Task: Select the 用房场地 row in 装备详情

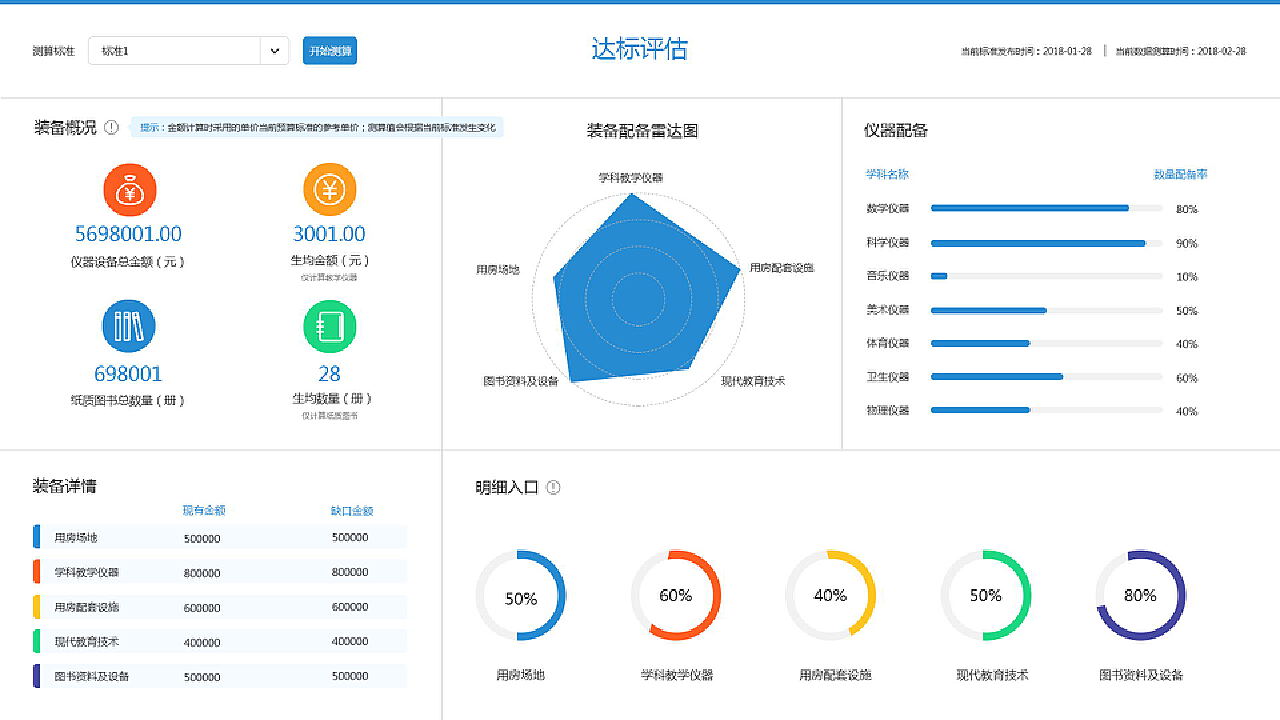Action: 220,537
